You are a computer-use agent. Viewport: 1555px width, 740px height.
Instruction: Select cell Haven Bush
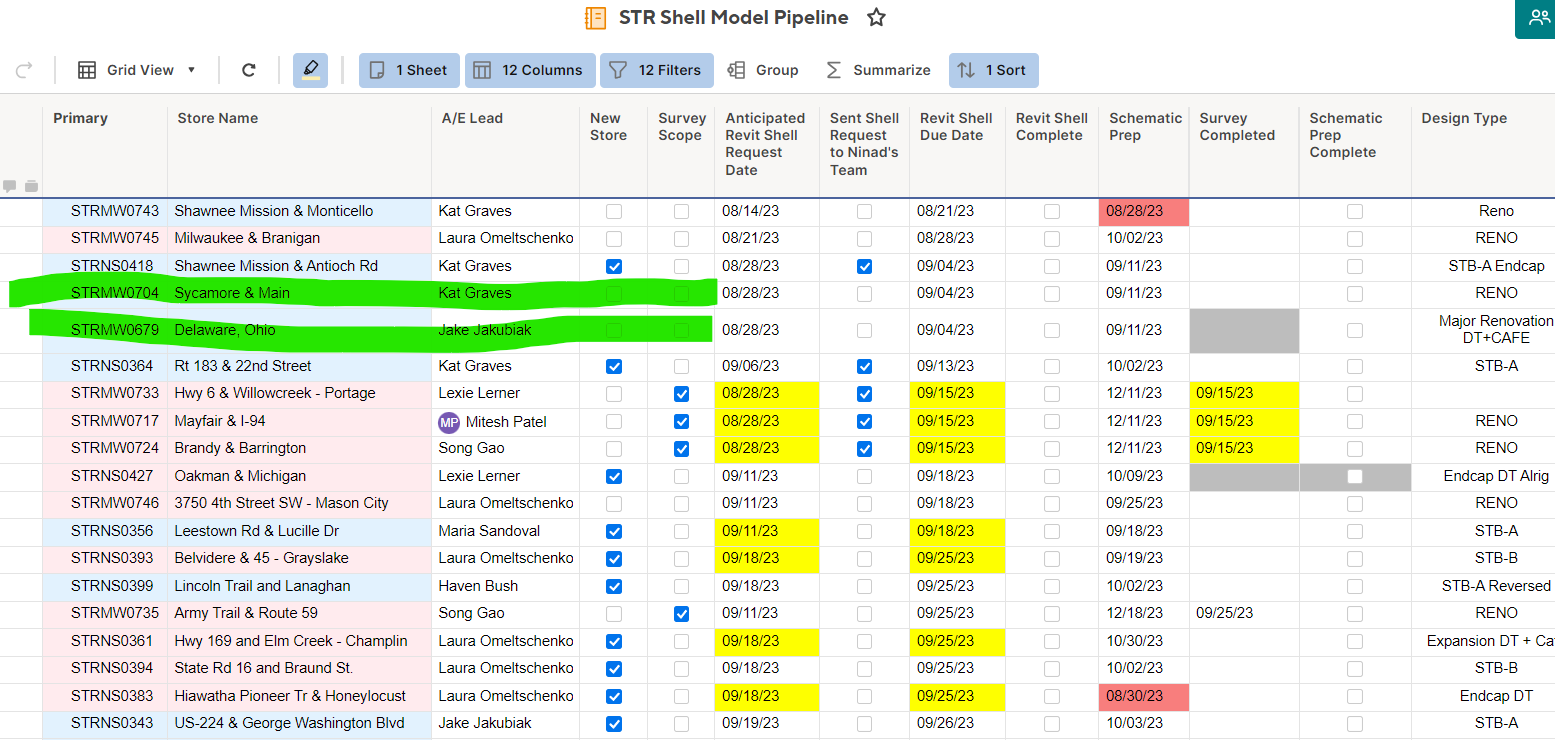click(505, 586)
